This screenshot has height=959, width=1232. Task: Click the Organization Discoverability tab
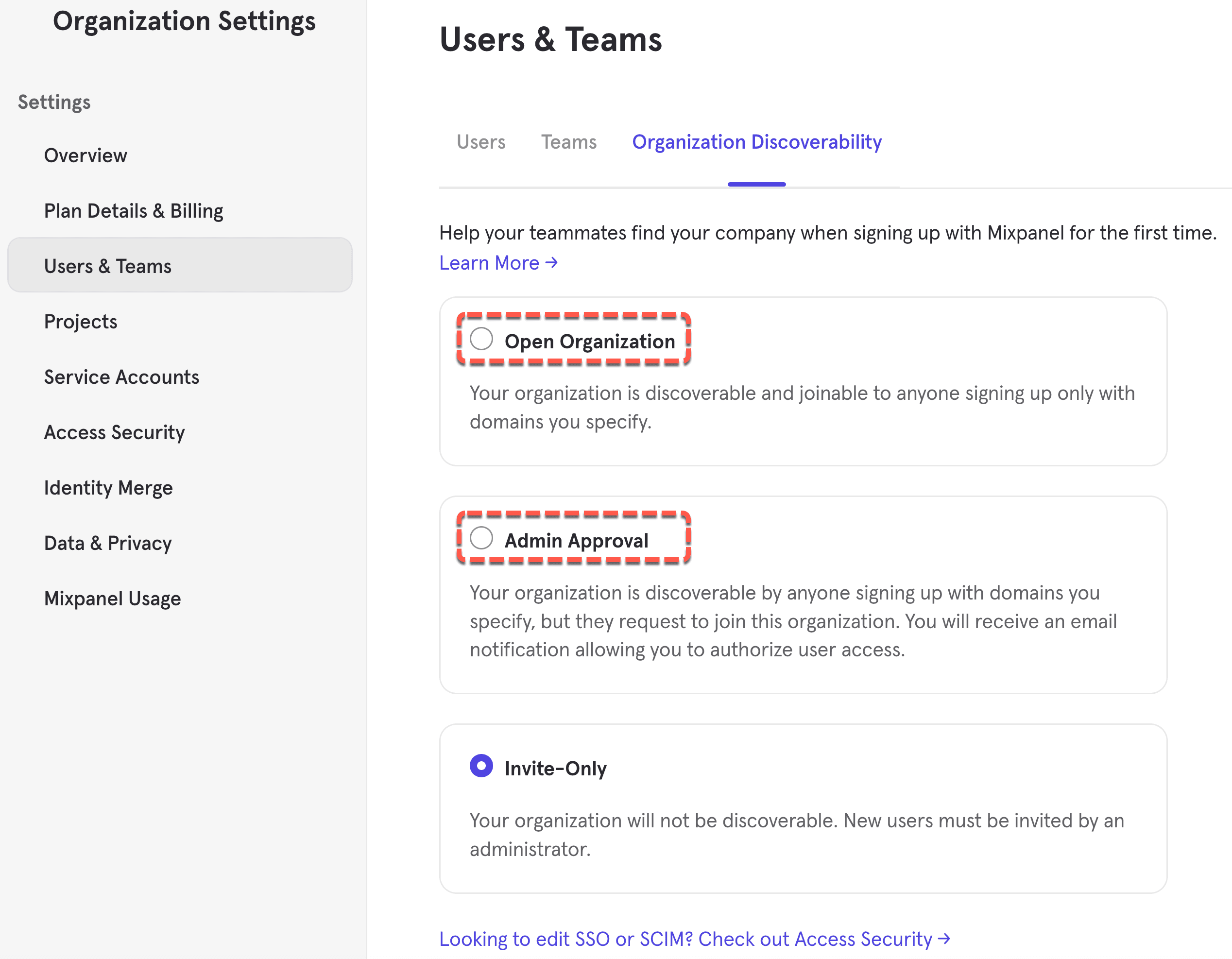756,141
